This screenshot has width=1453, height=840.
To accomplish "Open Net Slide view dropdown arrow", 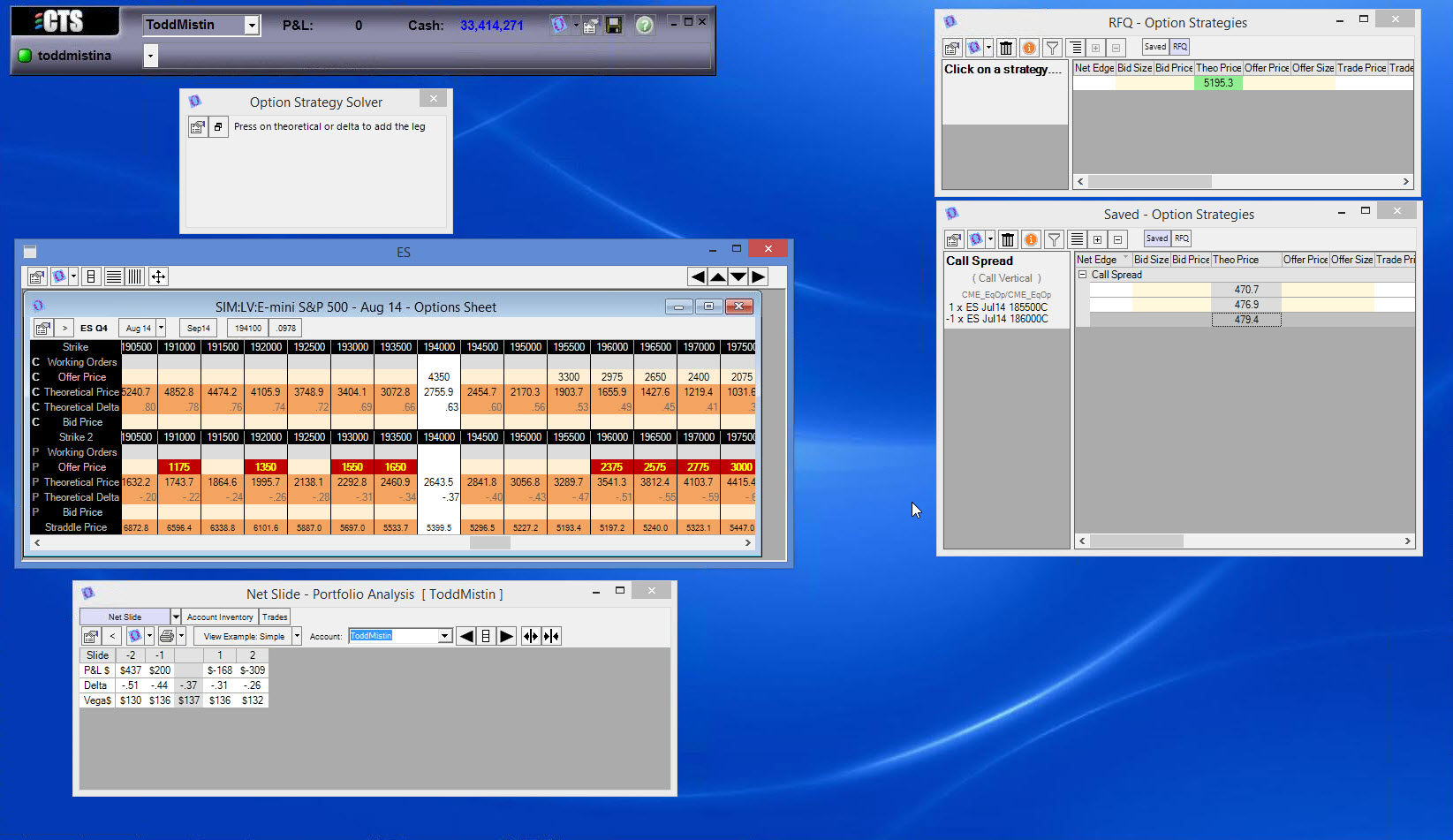I will [x=176, y=617].
